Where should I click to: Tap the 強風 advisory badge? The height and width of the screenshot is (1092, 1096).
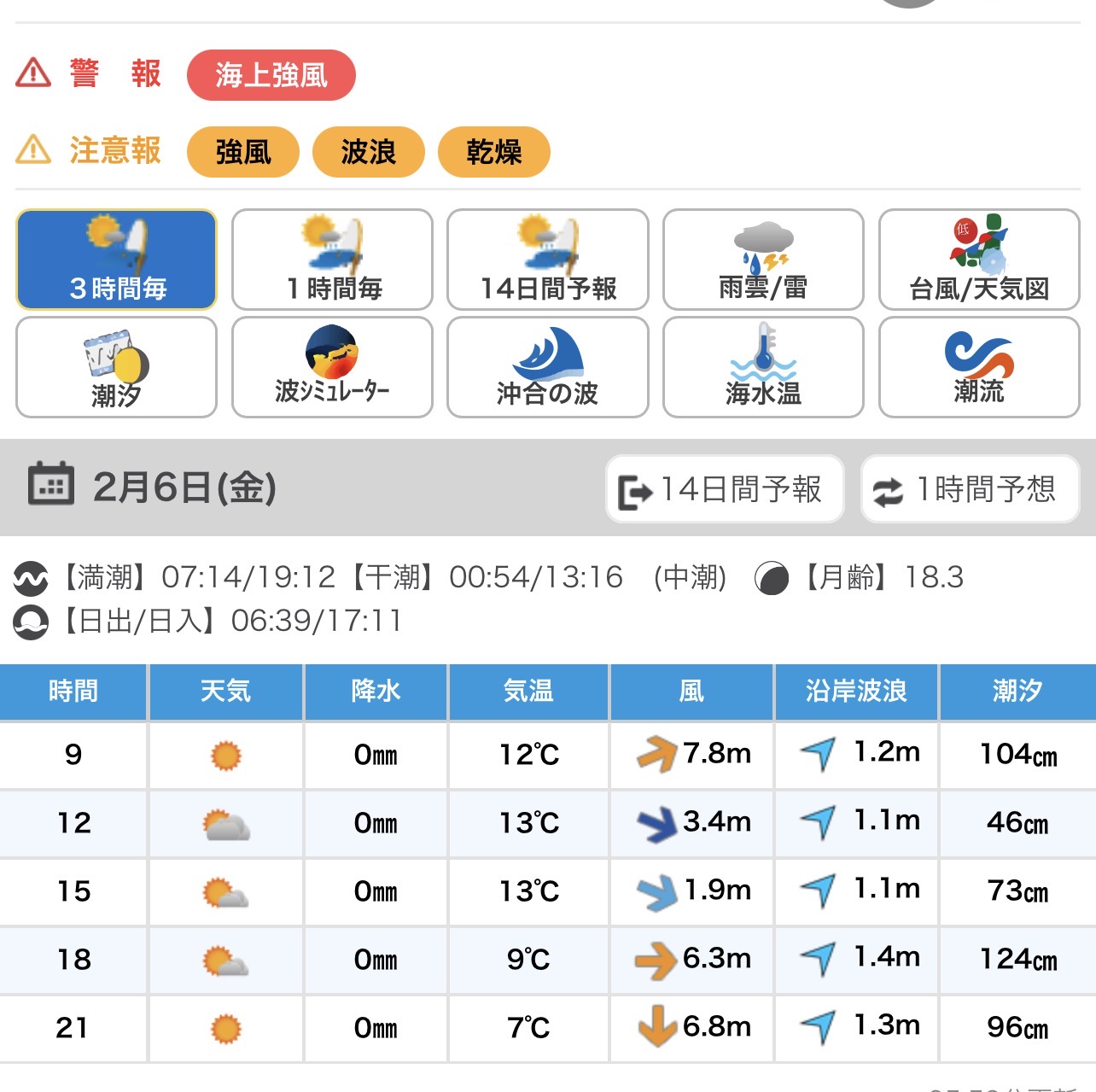pos(242,152)
